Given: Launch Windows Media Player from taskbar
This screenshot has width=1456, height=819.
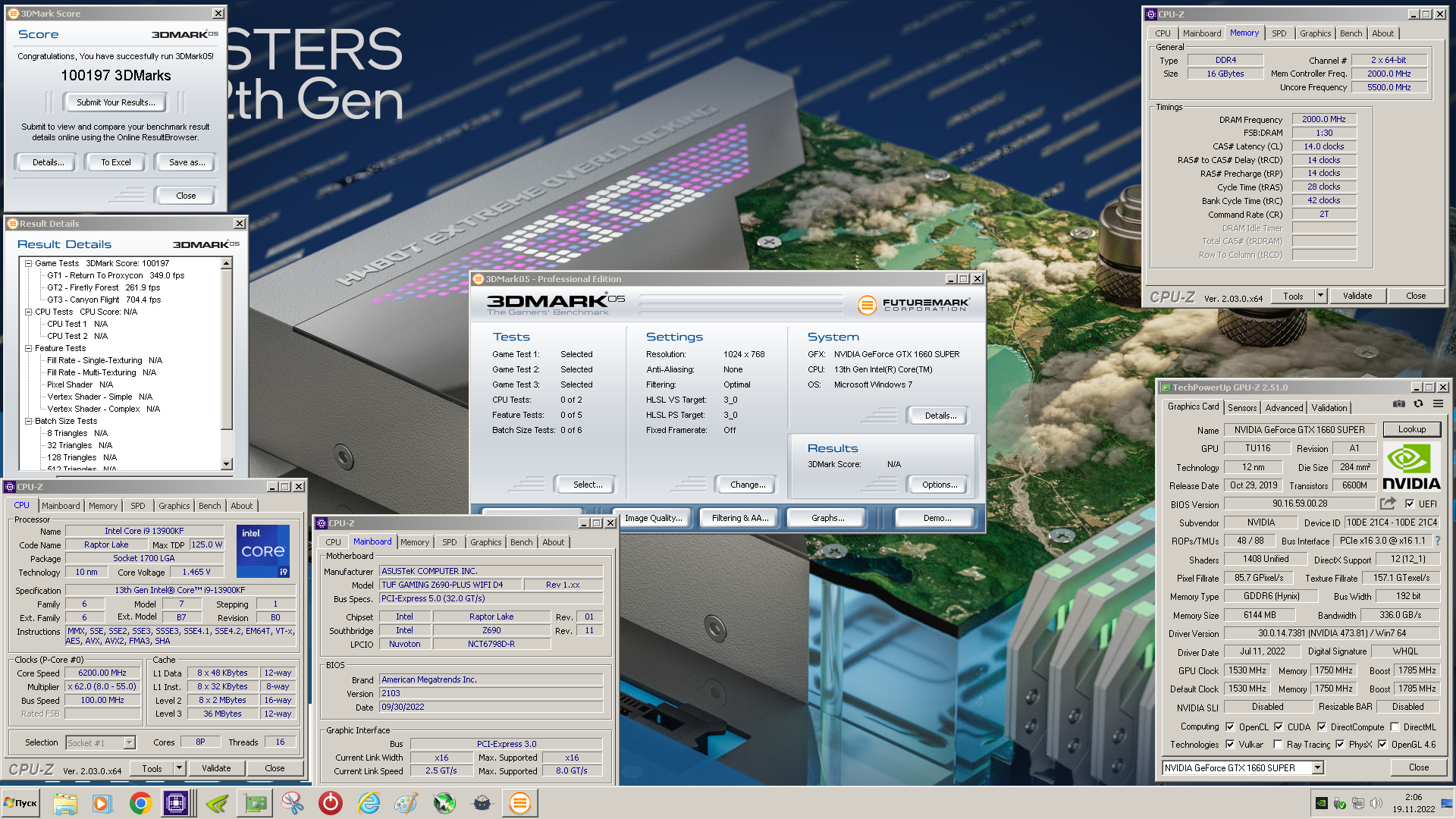Looking at the screenshot, I should click(x=102, y=803).
